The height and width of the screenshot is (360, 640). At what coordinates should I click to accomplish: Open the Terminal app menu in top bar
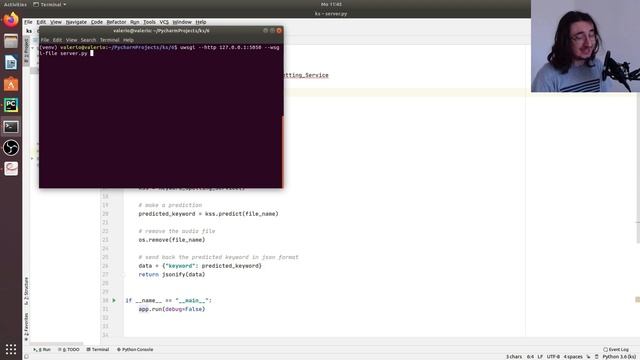pyautogui.click(x=50, y=4)
